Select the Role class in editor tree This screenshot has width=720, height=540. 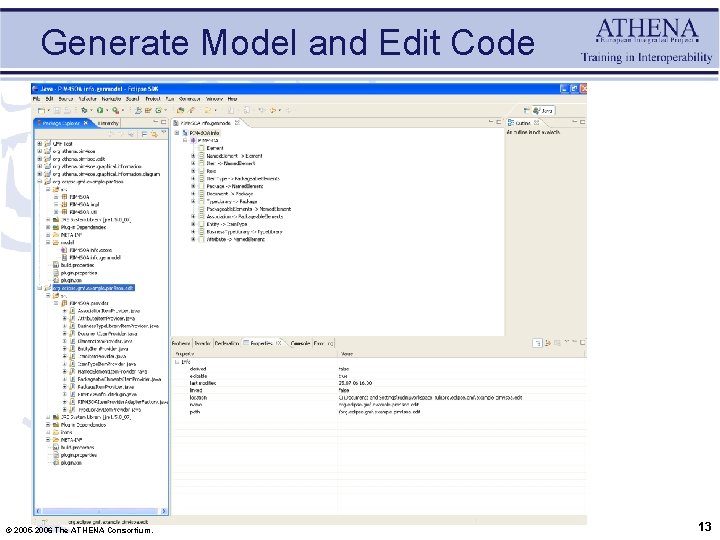(x=208, y=171)
